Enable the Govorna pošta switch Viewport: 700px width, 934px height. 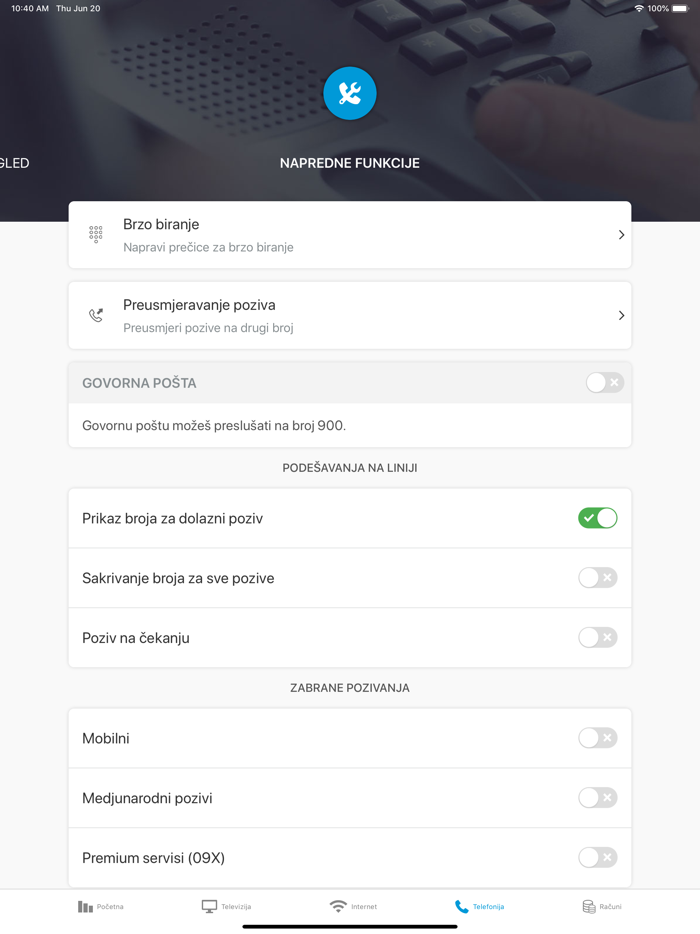[604, 383]
